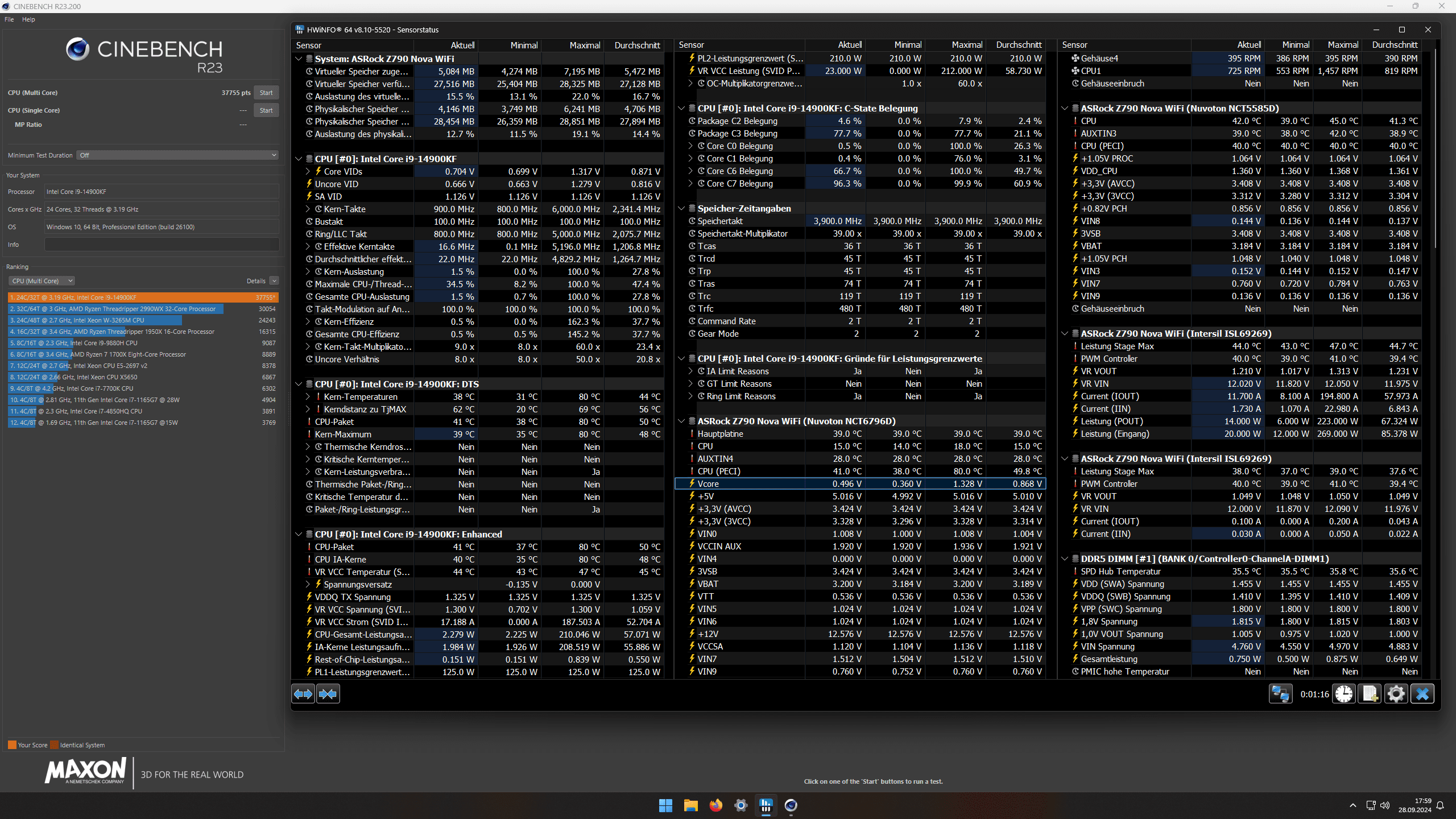This screenshot has height=819, width=1456.
Task: Expand Core VIDs sensor row
Action: pos(308,171)
